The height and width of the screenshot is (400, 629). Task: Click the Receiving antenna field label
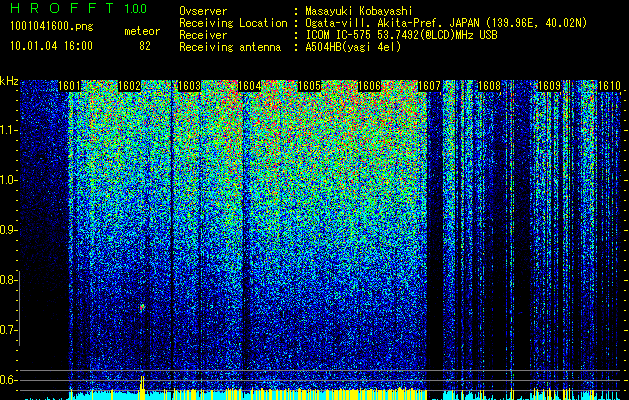(230, 47)
